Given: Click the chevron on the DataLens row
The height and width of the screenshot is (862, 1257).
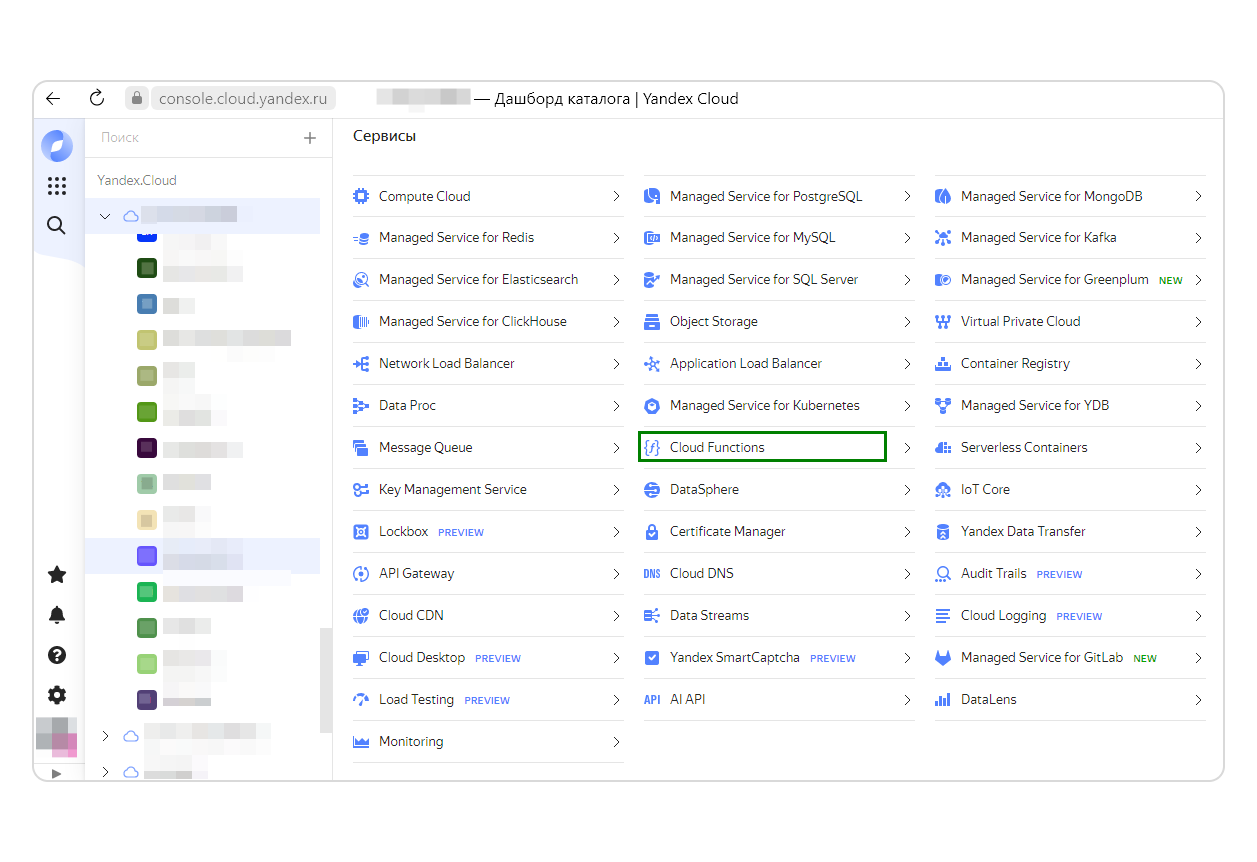Looking at the screenshot, I should [x=1198, y=700].
